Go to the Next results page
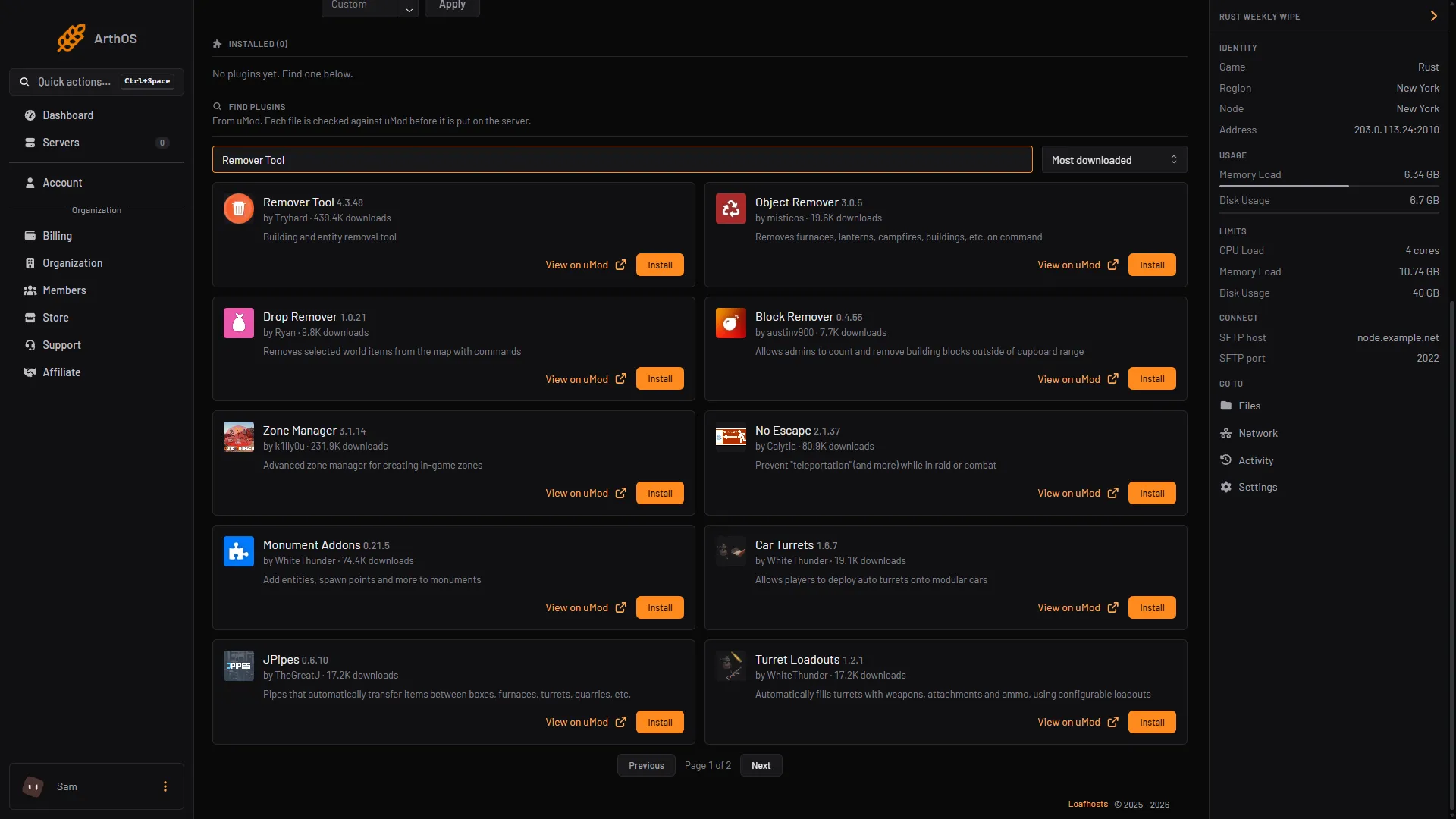The height and width of the screenshot is (819, 1456). tap(761, 766)
